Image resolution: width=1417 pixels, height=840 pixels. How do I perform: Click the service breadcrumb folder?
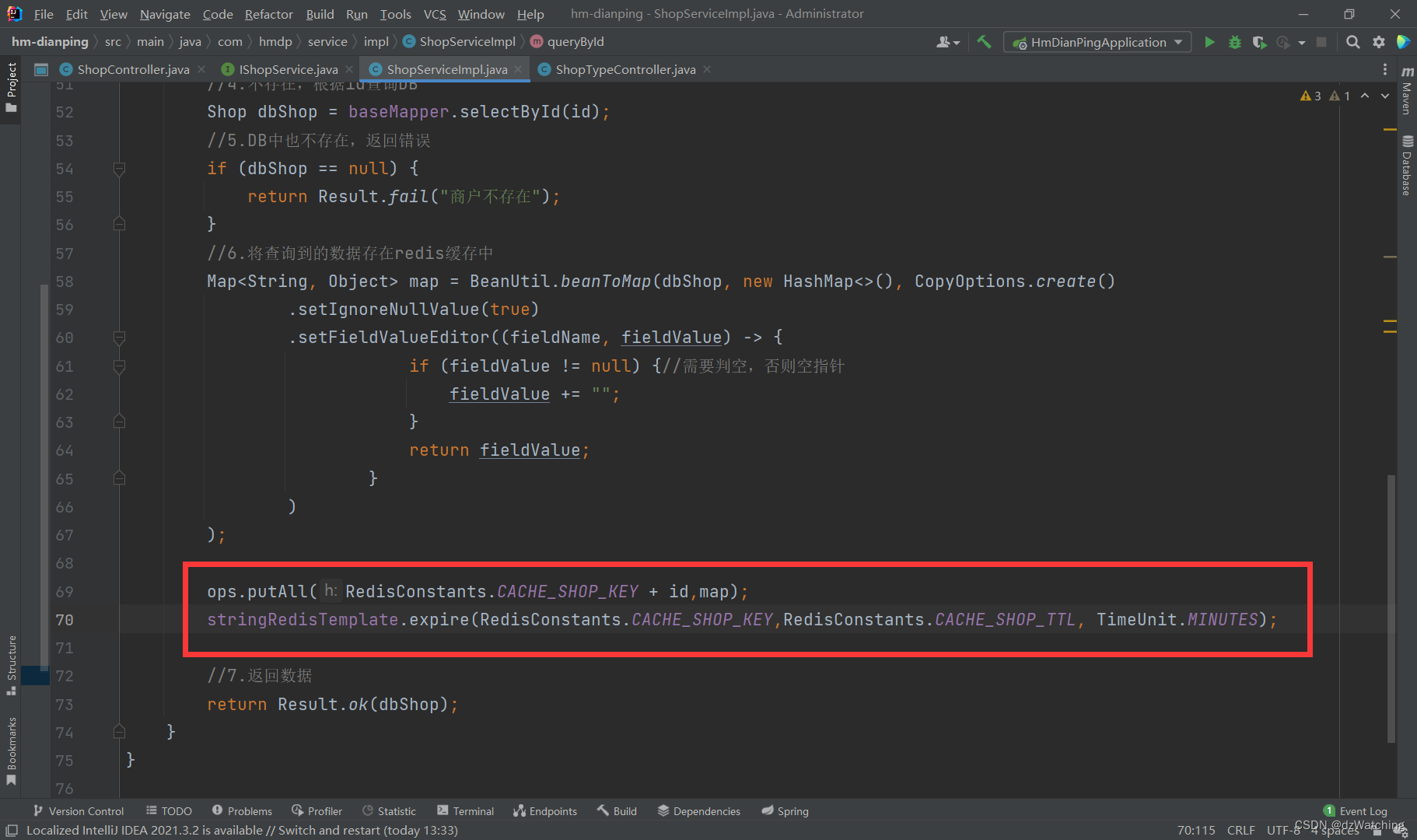[x=327, y=42]
